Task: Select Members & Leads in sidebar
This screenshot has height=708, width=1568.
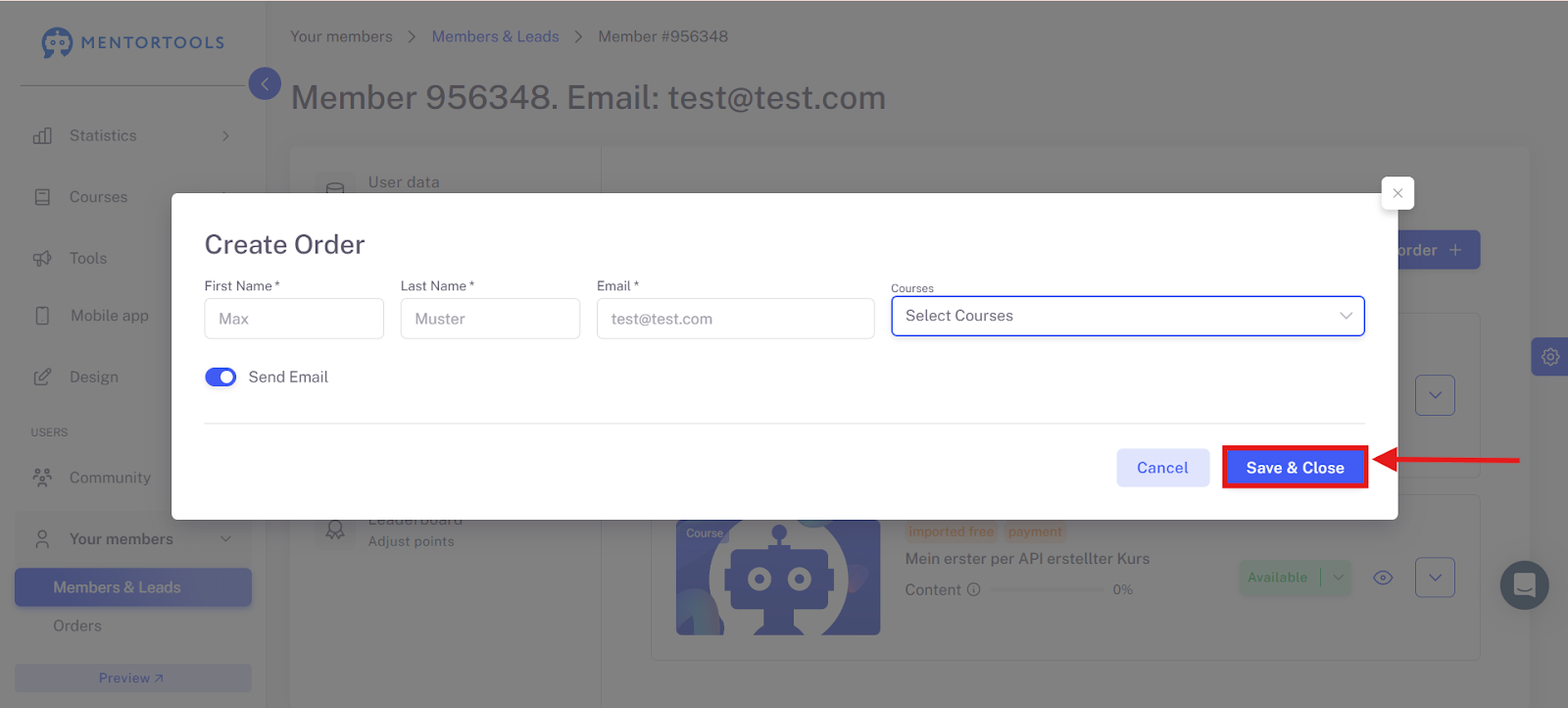Action: [x=133, y=587]
